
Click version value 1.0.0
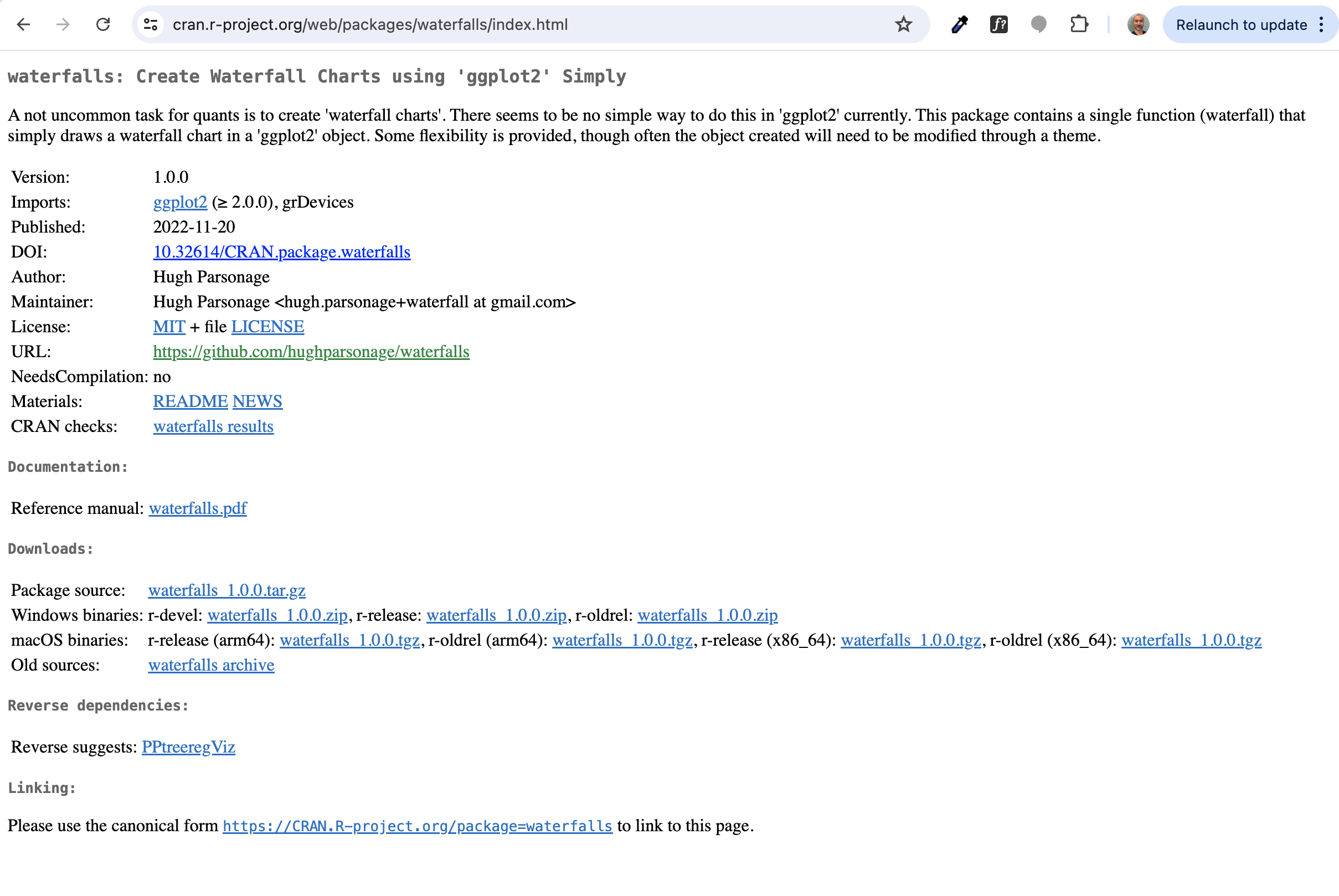coord(171,177)
